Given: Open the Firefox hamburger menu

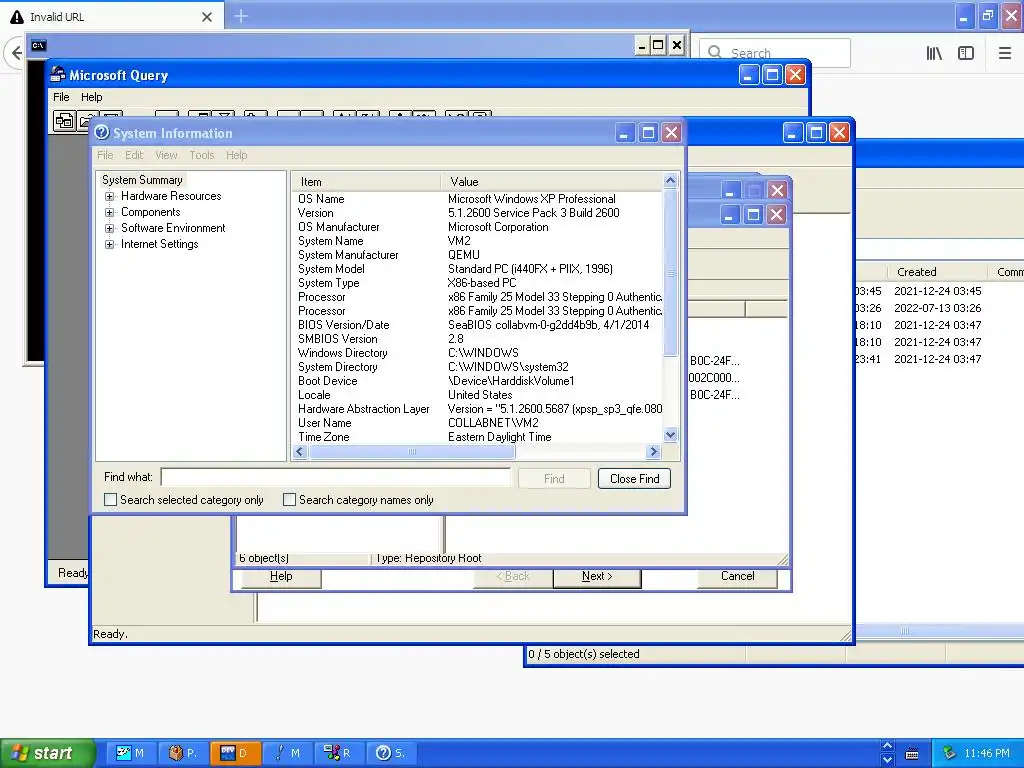Looking at the screenshot, I should coord(1004,53).
